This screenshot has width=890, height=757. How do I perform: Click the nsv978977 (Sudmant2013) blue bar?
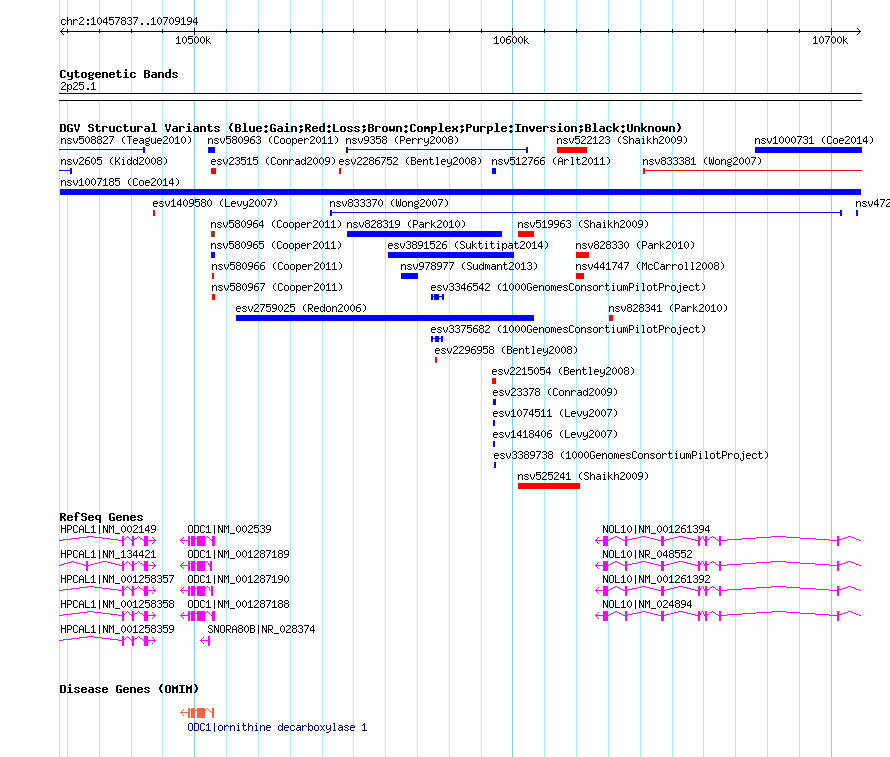(409, 276)
